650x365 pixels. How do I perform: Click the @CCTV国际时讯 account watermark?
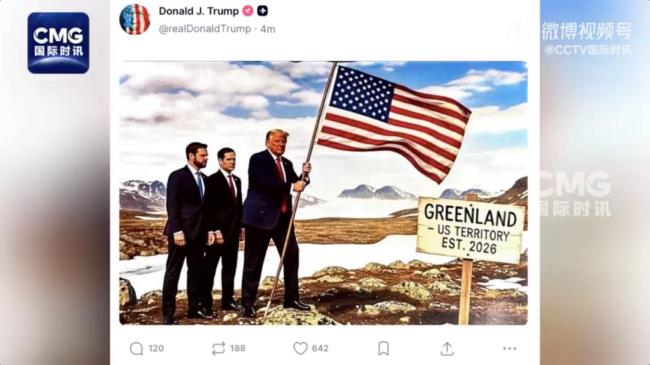(588, 50)
